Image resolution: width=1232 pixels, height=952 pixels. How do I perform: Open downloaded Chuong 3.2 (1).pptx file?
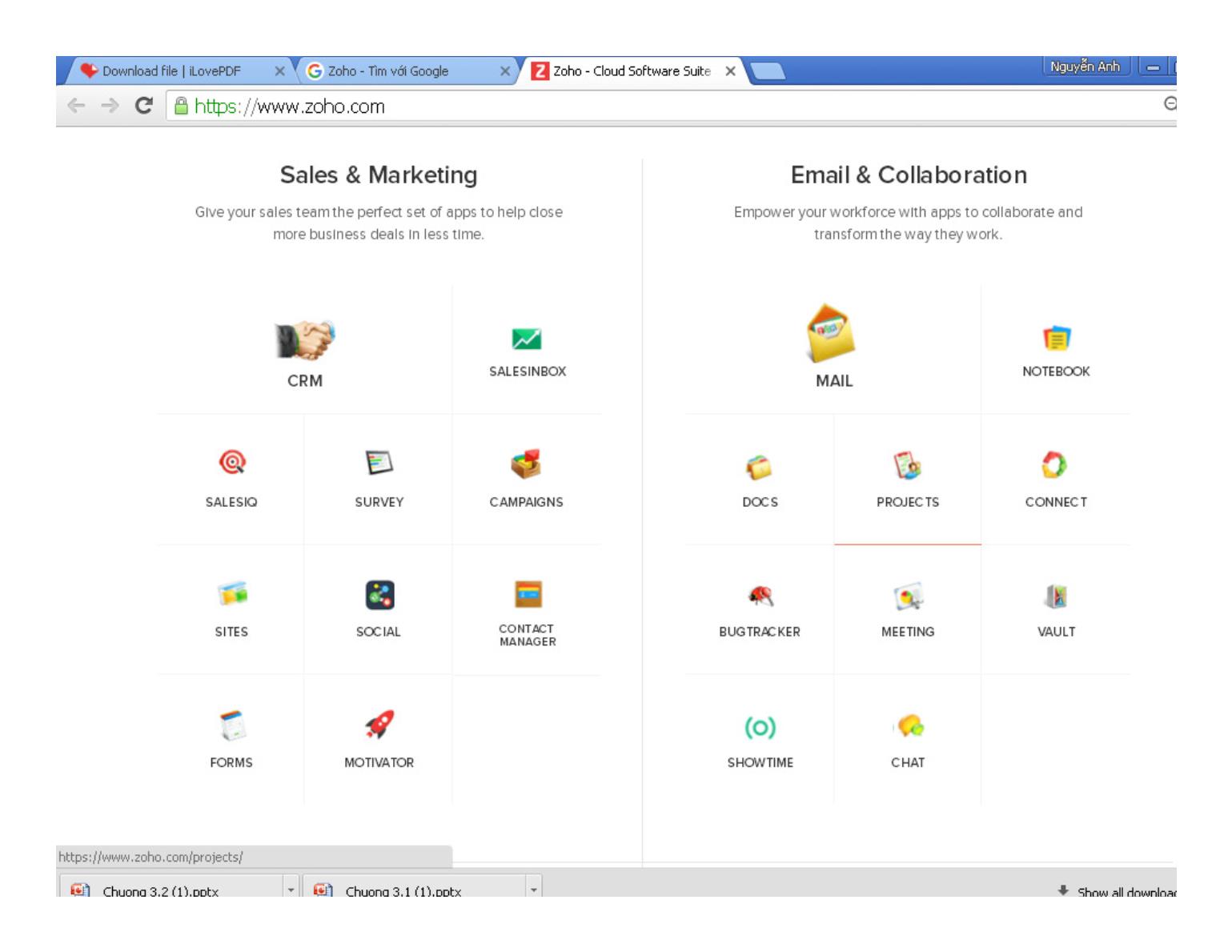171,888
